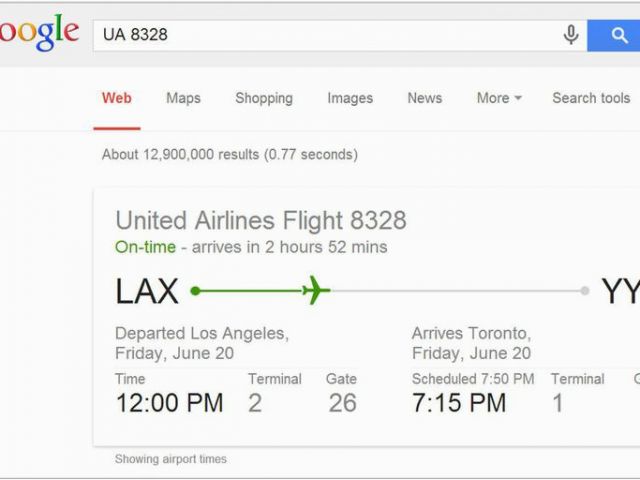Click the green LAX departure dot

196,291
